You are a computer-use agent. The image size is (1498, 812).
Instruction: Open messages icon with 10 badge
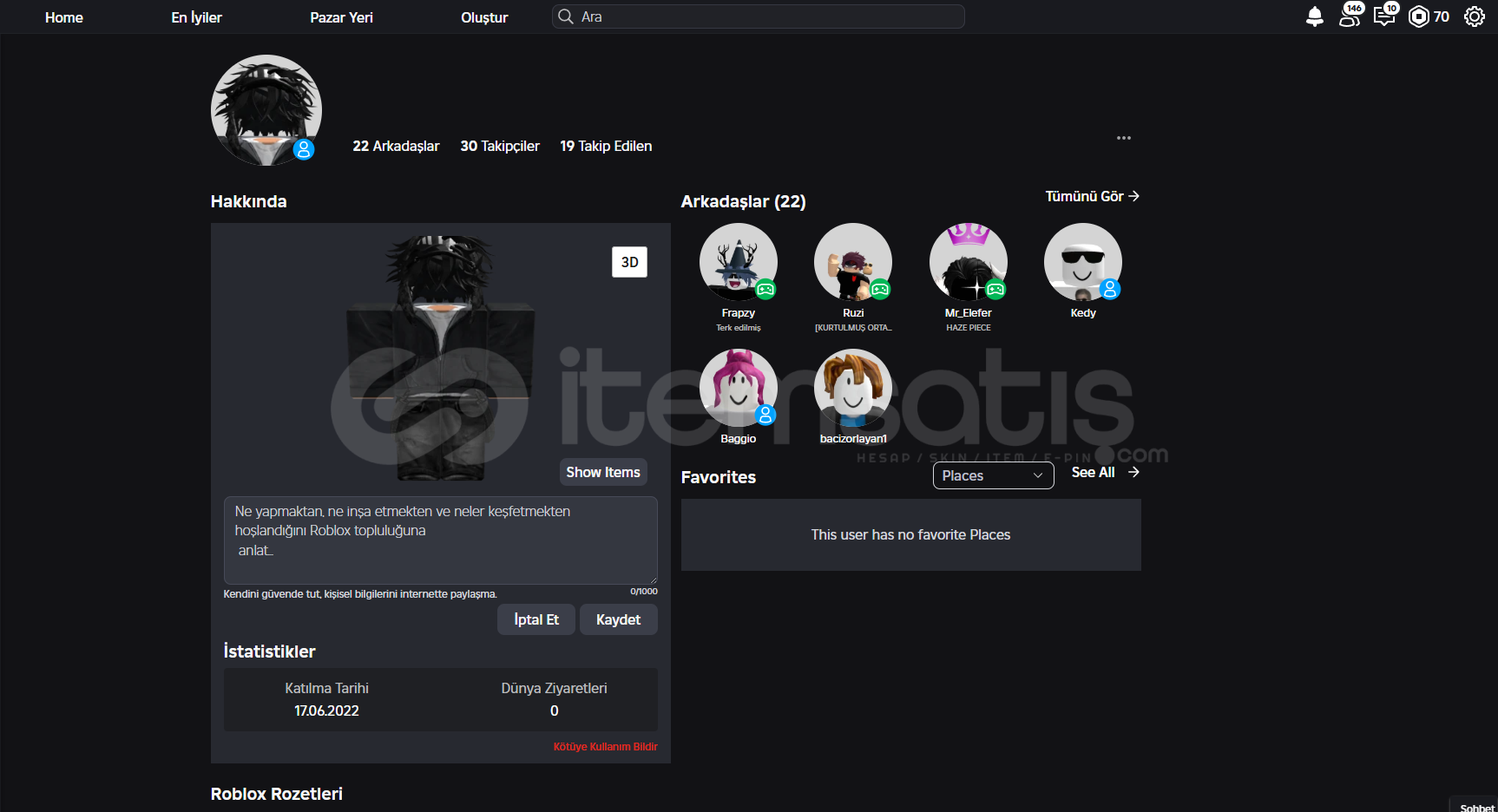(1385, 16)
